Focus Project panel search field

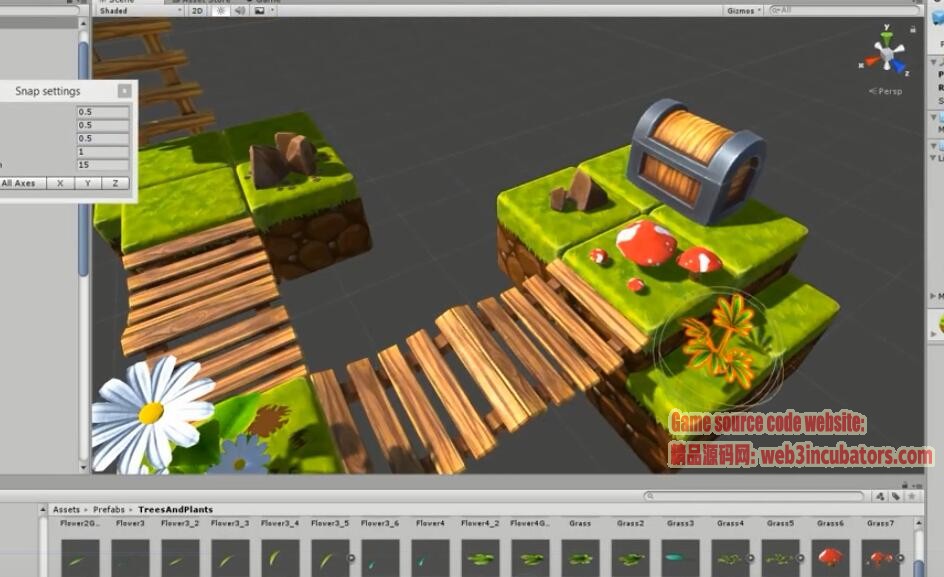pyautogui.click(x=753, y=496)
